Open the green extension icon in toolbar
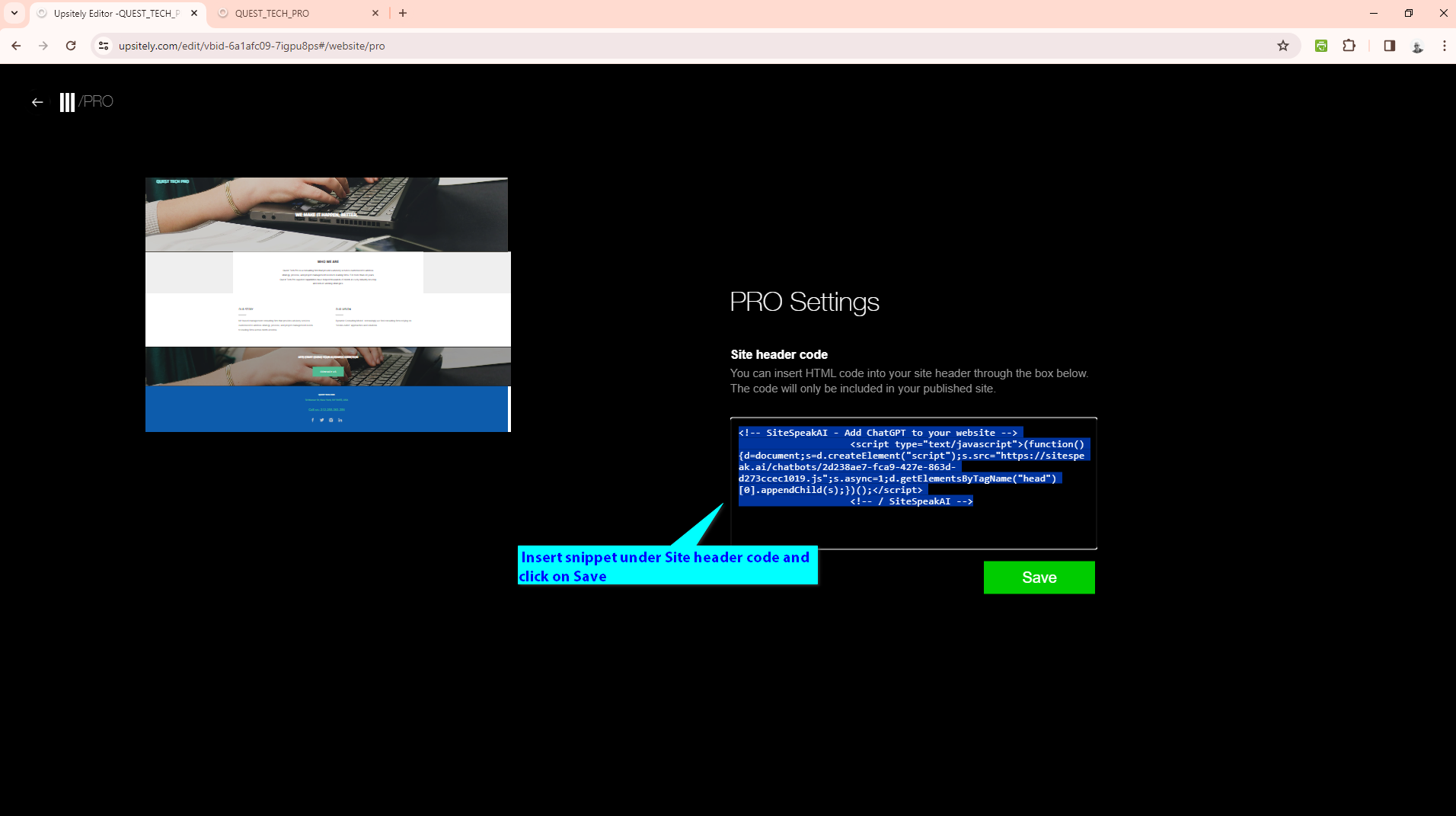Viewport: 1456px width, 816px height. 1321,46
